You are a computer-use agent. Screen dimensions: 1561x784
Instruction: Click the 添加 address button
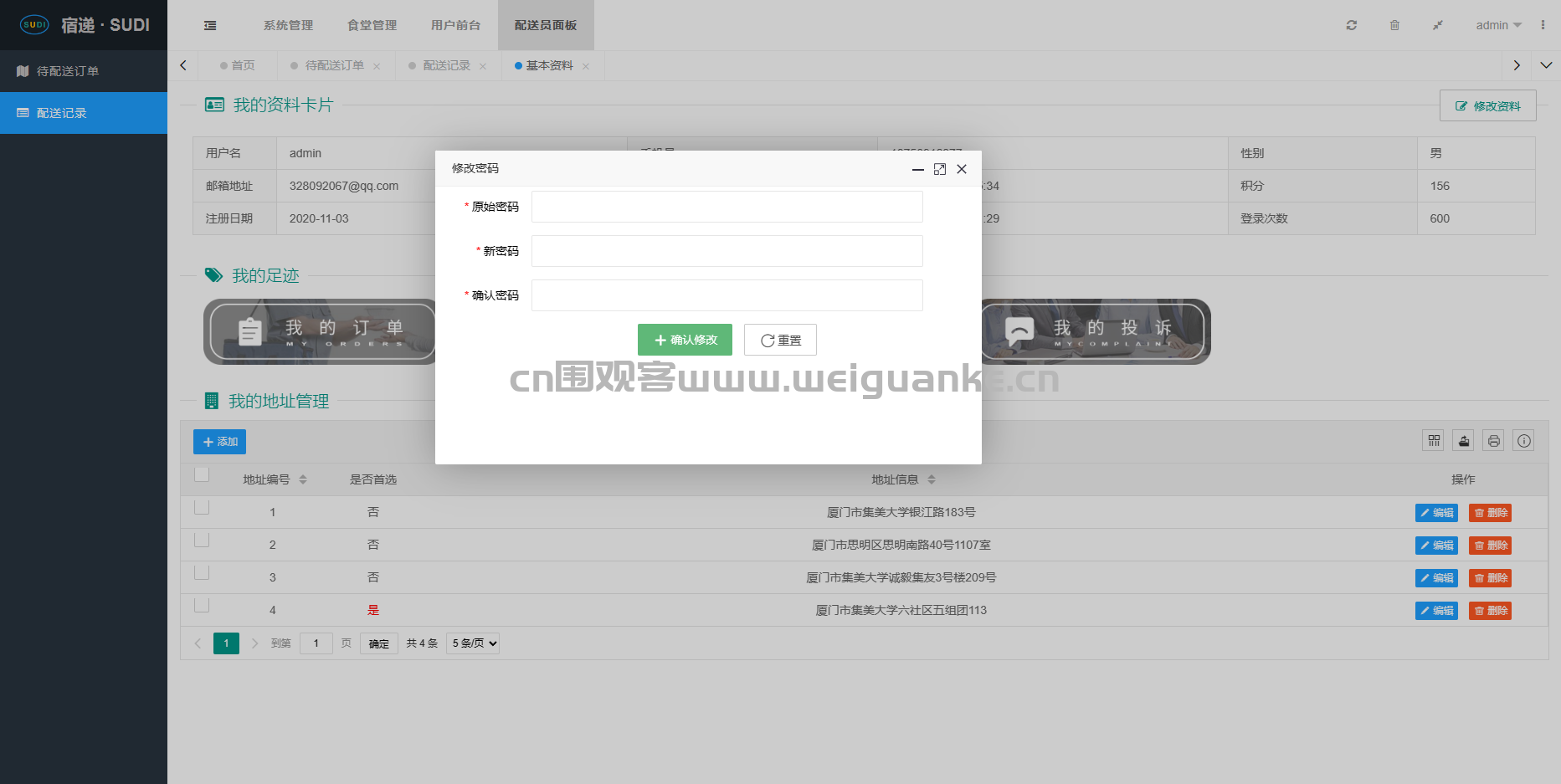[x=219, y=442]
